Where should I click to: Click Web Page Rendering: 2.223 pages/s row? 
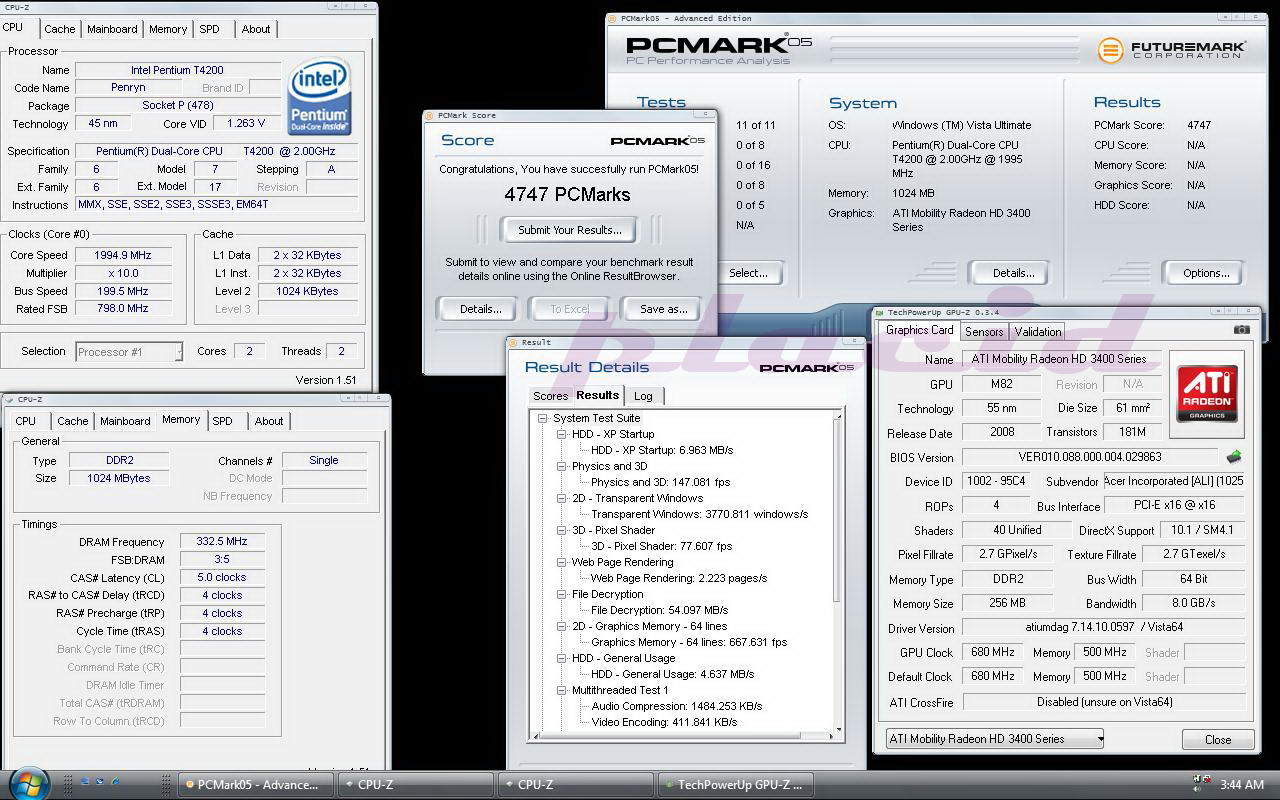[x=679, y=578]
